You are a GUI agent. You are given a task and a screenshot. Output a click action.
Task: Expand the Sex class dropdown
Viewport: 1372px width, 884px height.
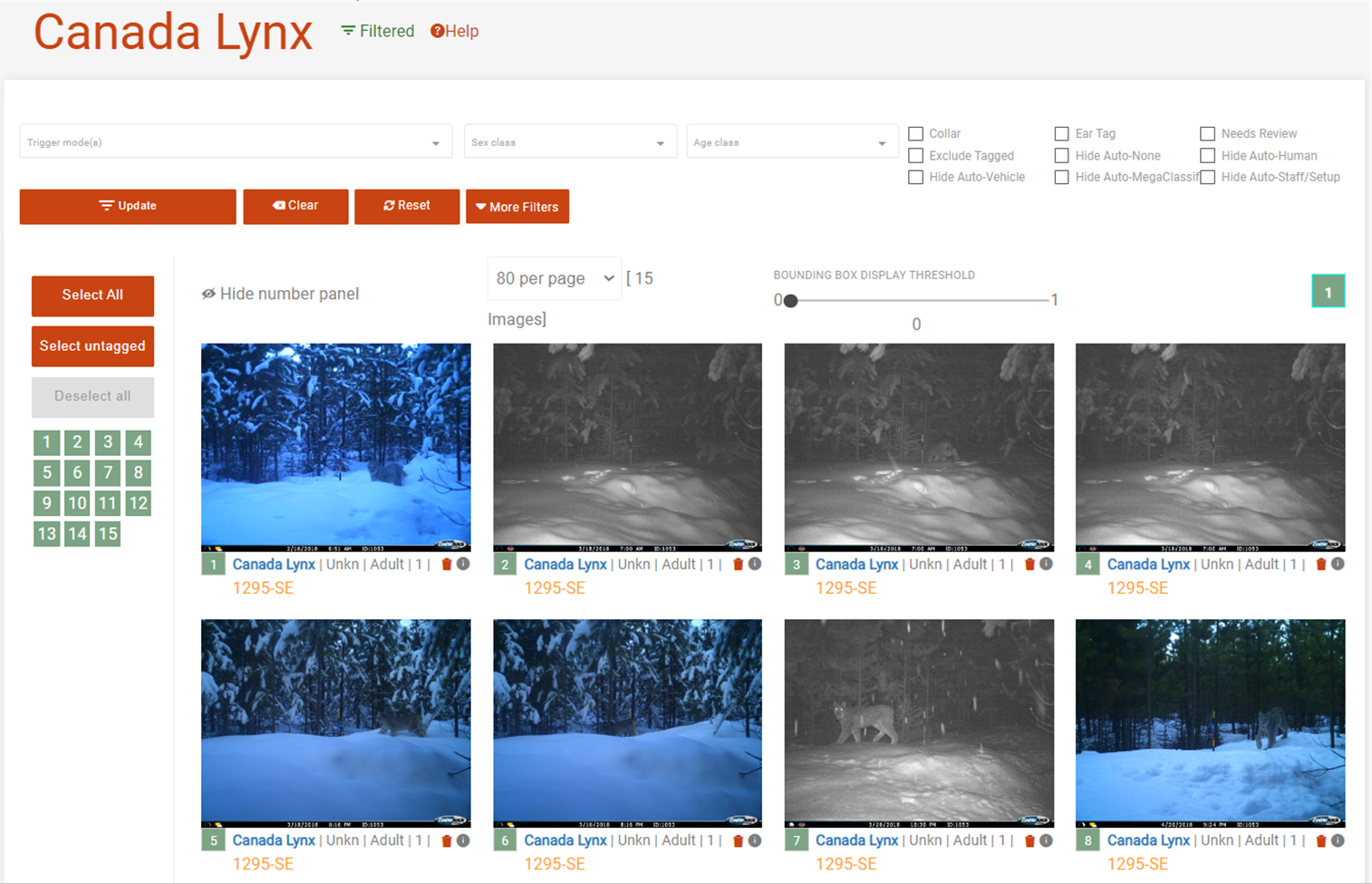click(x=570, y=141)
